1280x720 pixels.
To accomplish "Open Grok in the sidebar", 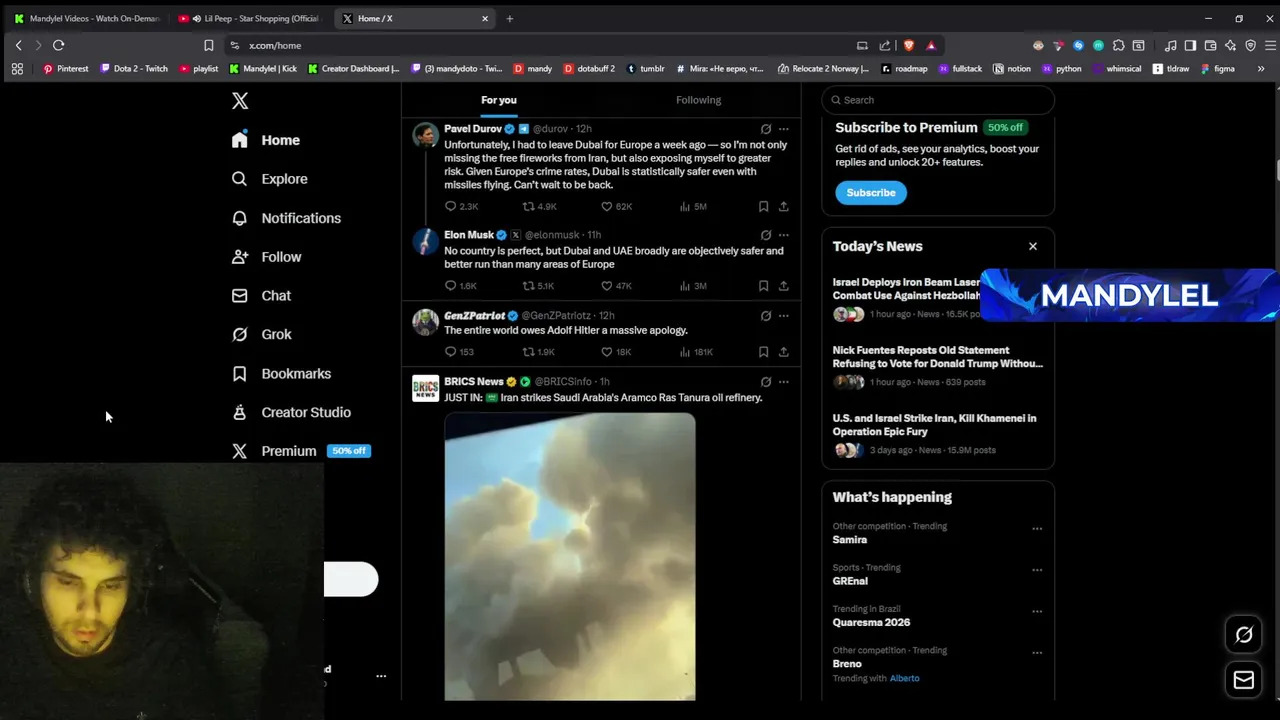I will click(262, 335).
